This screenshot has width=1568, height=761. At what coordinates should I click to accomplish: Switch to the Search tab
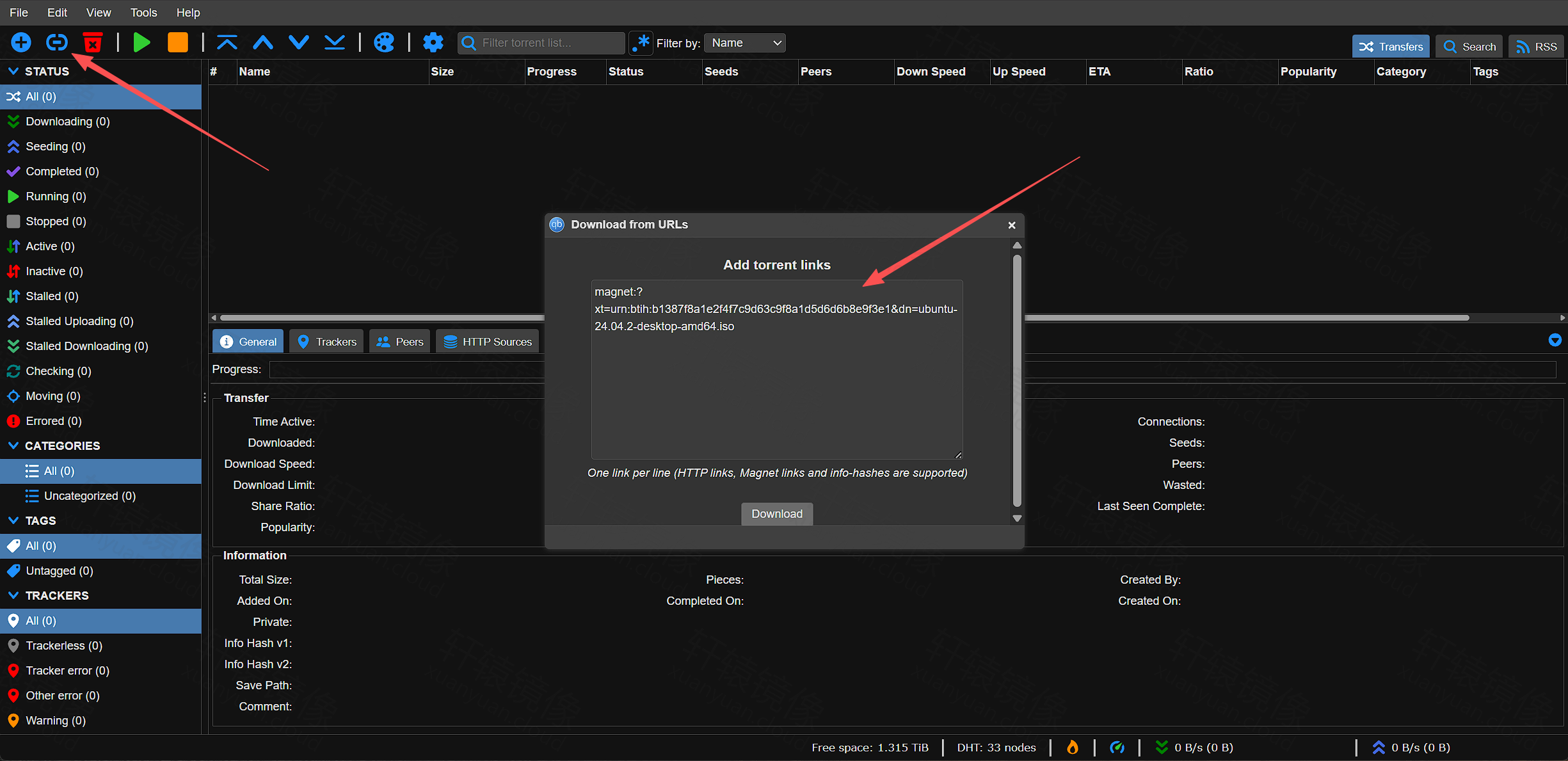pyautogui.click(x=1469, y=47)
